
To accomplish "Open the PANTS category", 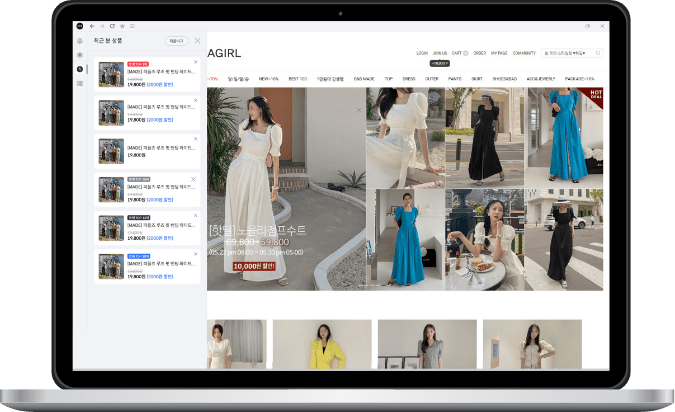I will point(455,79).
